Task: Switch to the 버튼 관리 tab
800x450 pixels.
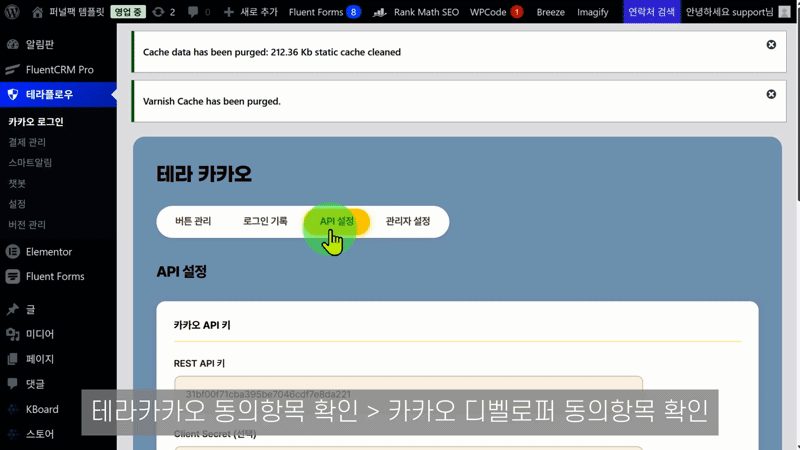Action: [193, 221]
